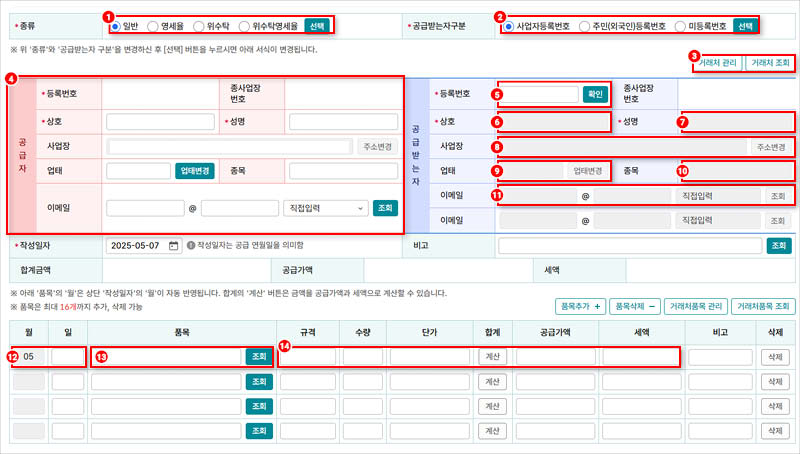Click 수량 field in first item row
The width and height of the screenshot is (800, 454).
[x=363, y=357]
